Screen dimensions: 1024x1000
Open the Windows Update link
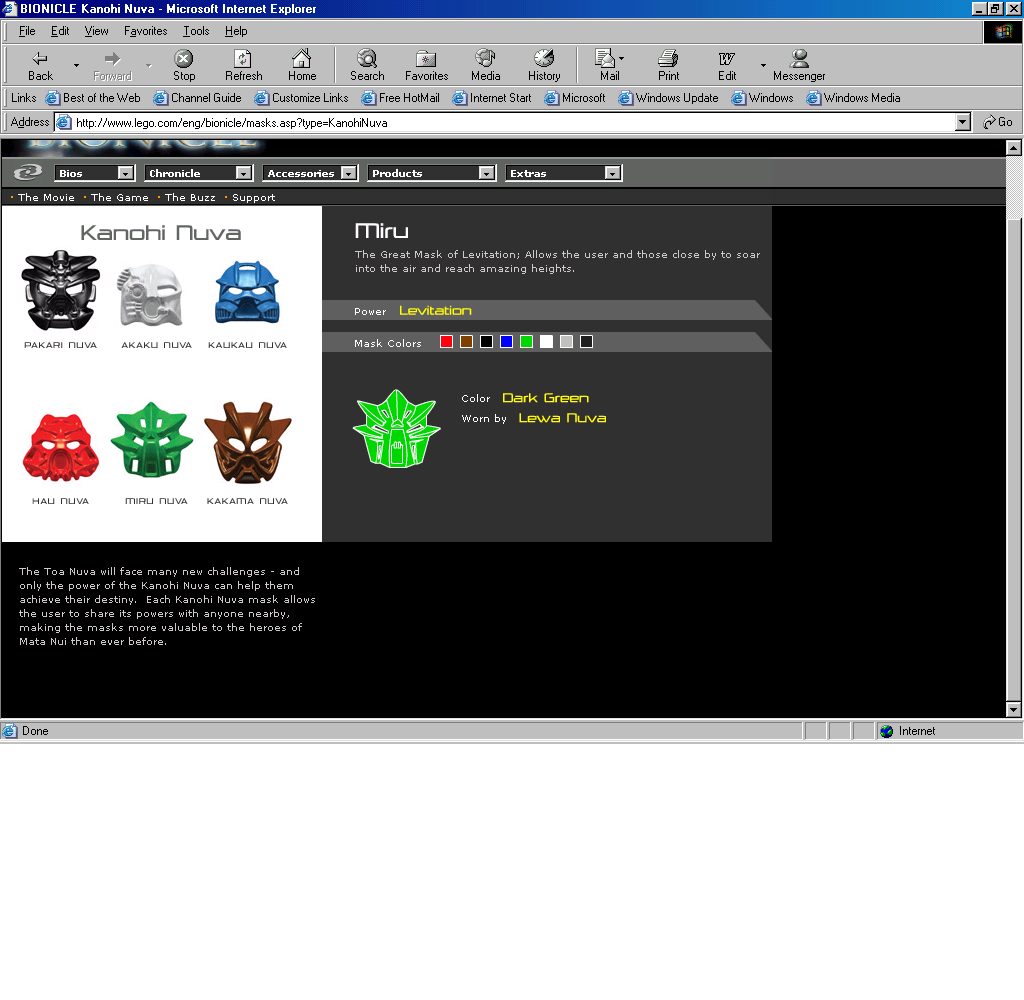tap(669, 98)
